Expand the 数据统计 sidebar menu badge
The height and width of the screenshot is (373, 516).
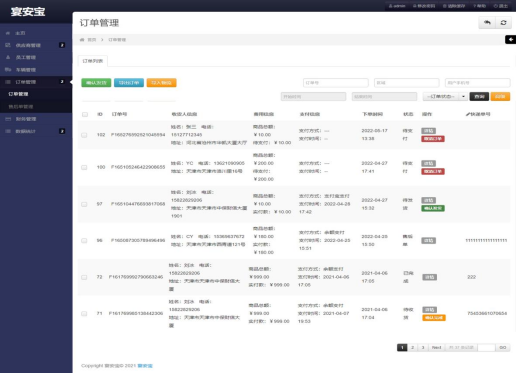[x=62, y=131]
